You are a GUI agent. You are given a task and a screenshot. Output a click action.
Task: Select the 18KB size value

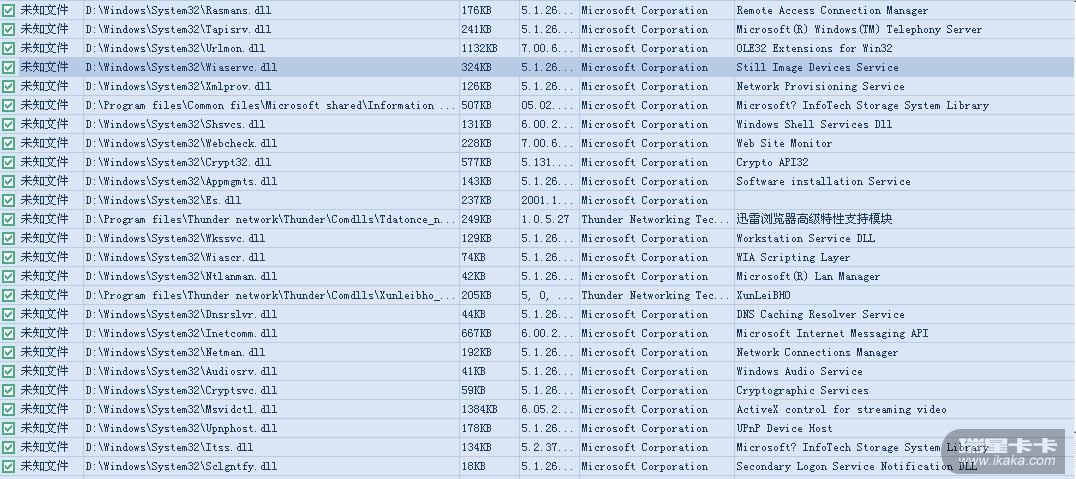(473, 466)
